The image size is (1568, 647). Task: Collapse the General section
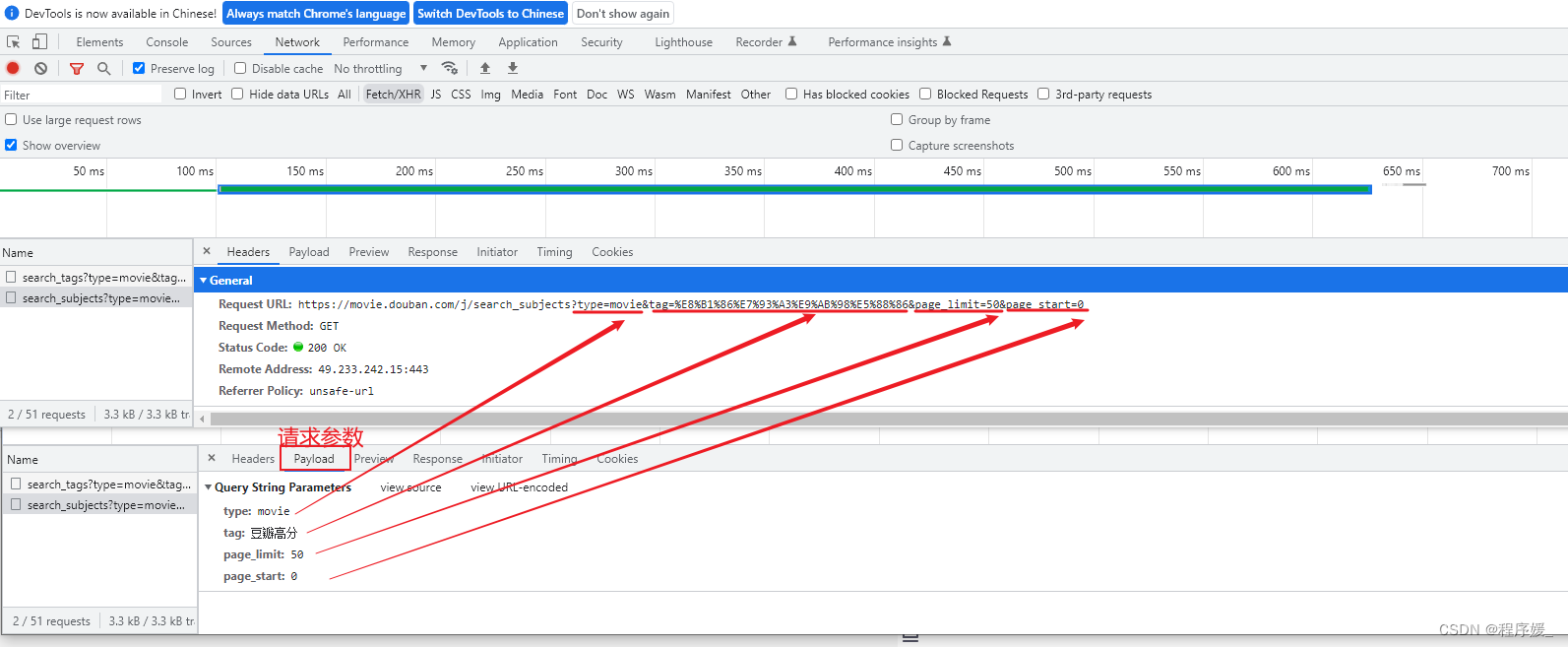point(204,281)
